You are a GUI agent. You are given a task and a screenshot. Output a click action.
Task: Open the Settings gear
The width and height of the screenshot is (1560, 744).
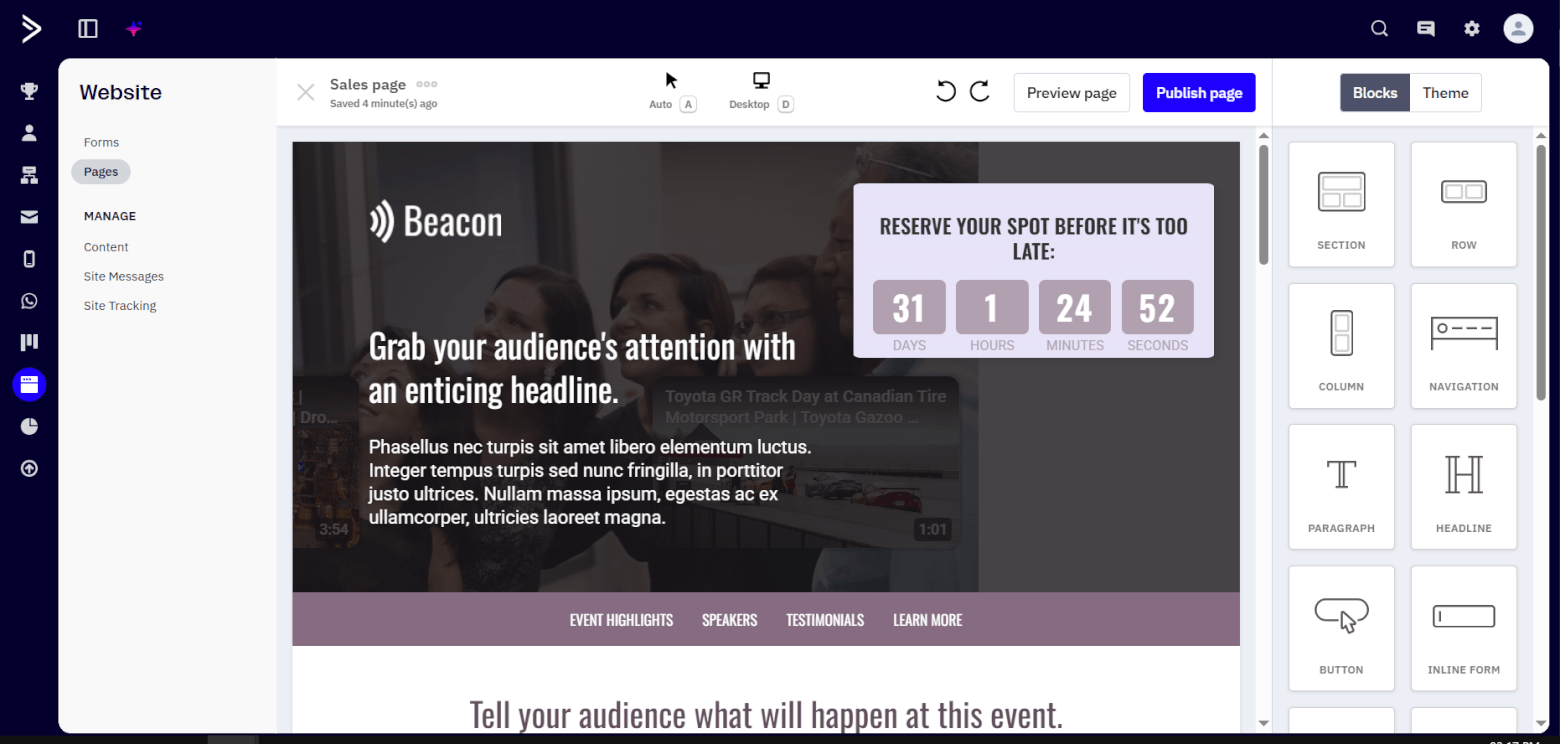click(x=1471, y=28)
